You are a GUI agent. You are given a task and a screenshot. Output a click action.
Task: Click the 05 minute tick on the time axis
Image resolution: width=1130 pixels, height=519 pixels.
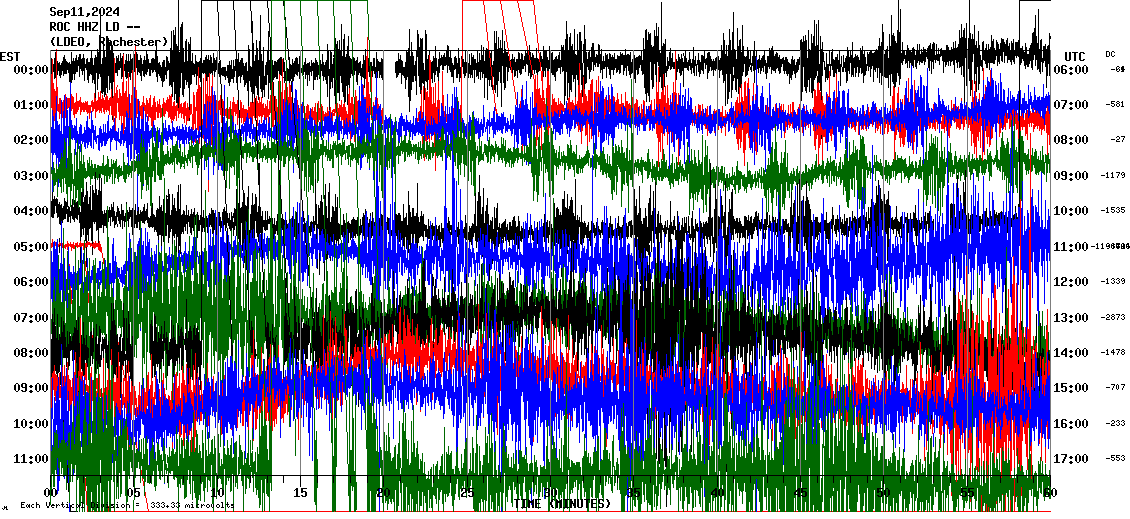pyautogui.click(x=134, y=493)
